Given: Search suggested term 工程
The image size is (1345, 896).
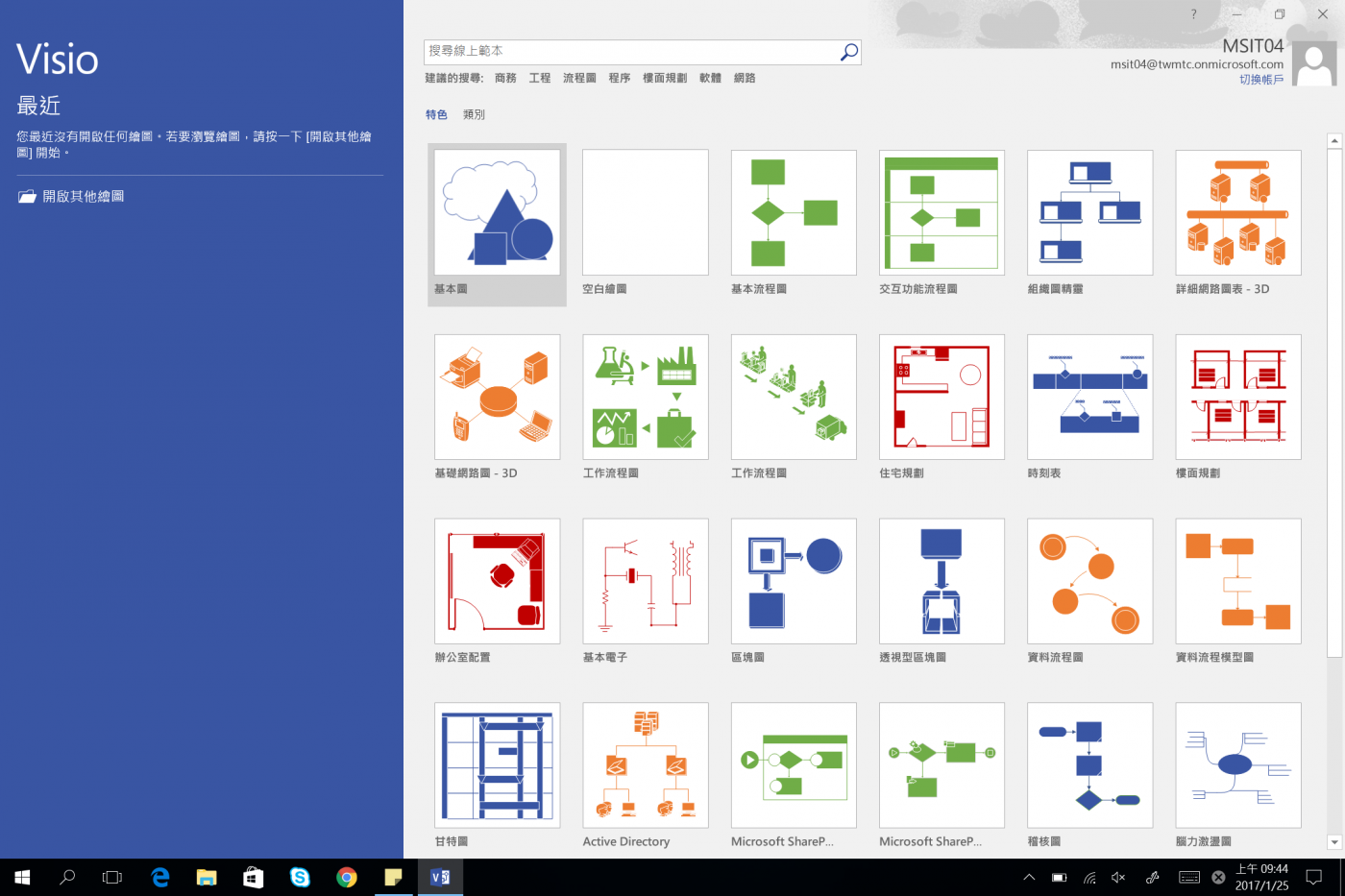Looking at the screenshot, I should click(x=540, y=78).
